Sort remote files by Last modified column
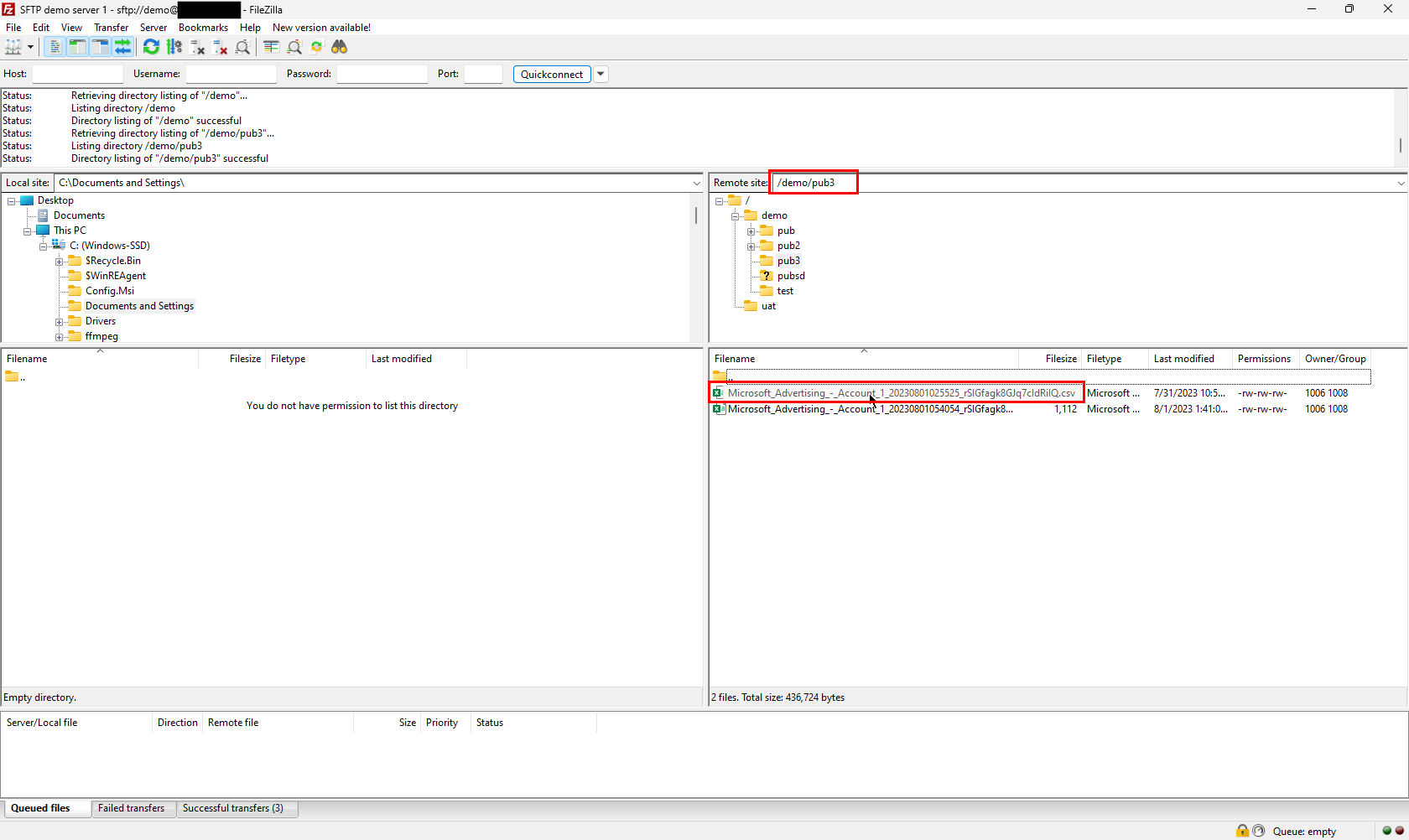Viewport: 1409px width, 840px height. (1183, 359)
